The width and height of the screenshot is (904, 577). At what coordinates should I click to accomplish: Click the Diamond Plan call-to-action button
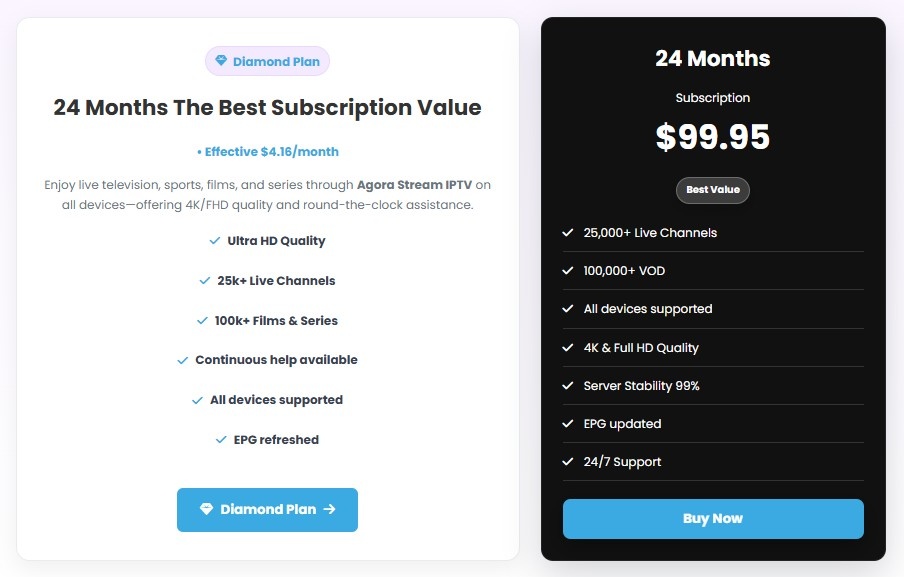[x=267, y=510]
